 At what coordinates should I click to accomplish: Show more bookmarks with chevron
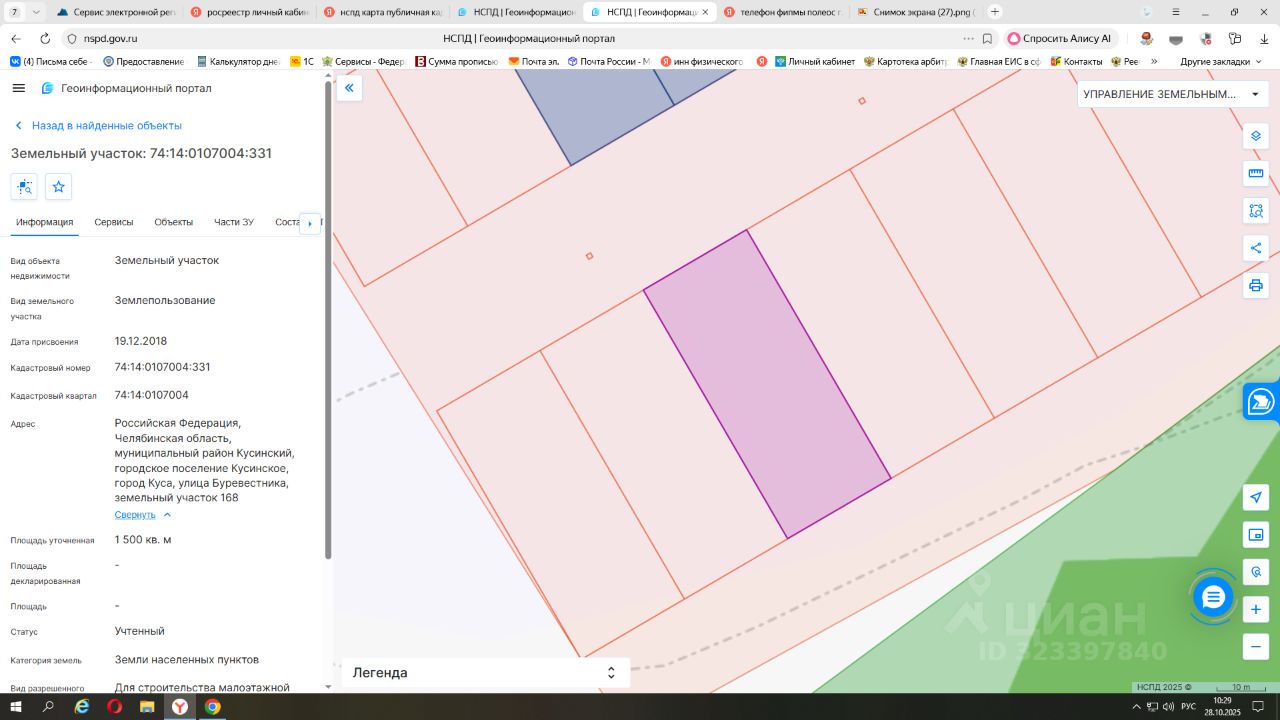pyautogui.click(x=1154, y=61)
